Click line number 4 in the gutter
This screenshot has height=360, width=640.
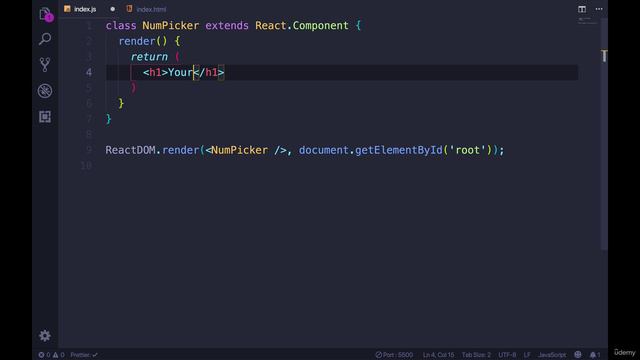pyautogui.click(x=89, y=72)
